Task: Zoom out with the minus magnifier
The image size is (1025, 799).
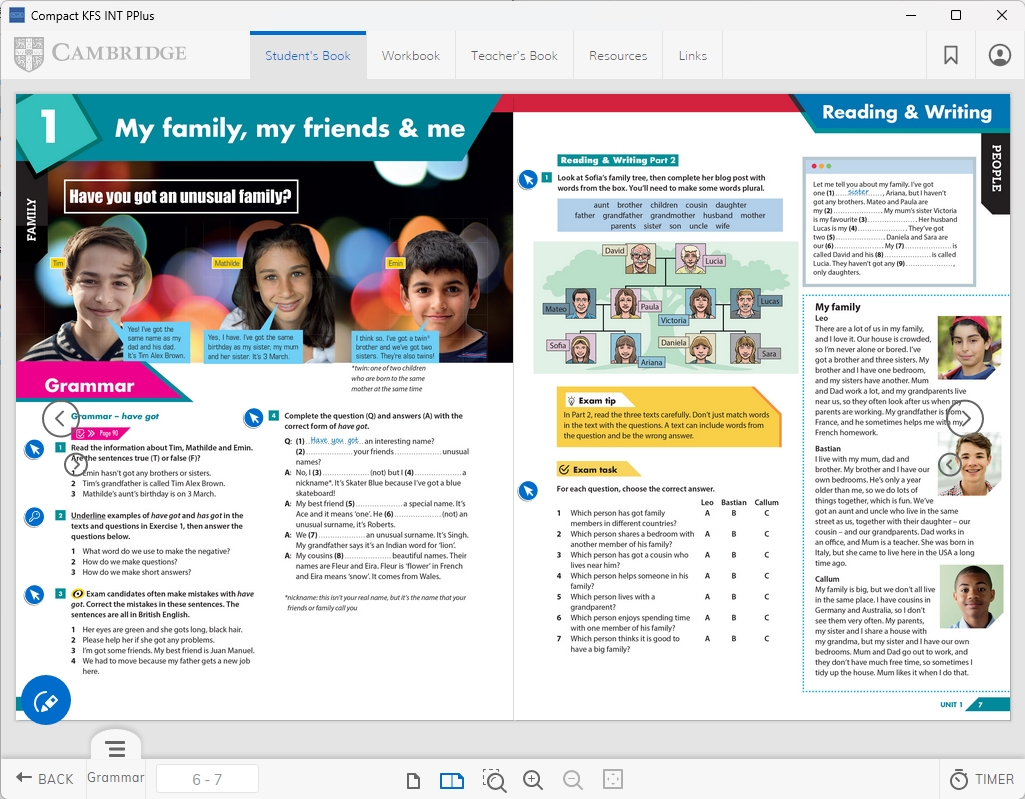Action: pos(573,779)
